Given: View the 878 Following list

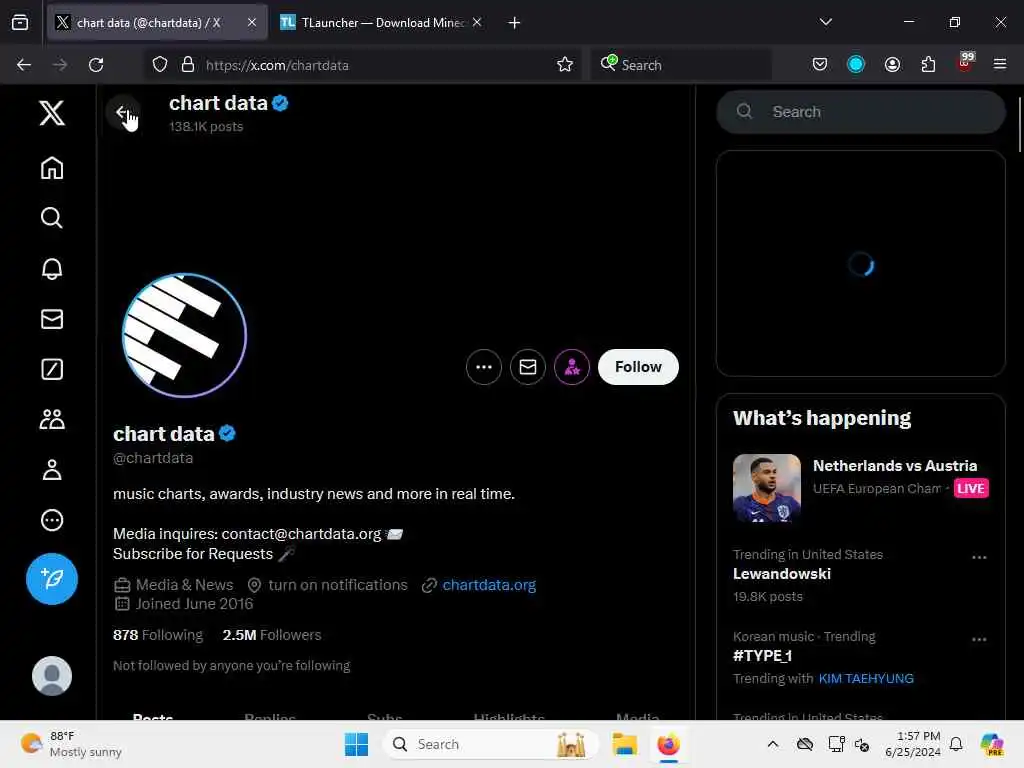Looking at the screenshot, I should click(x=158, y=635).
